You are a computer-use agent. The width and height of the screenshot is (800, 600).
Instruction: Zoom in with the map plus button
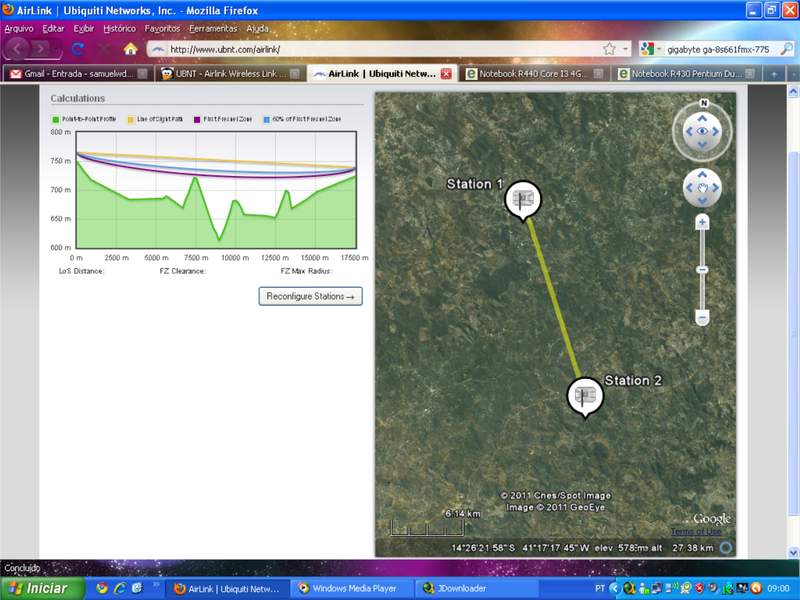(x=703, y=222)
